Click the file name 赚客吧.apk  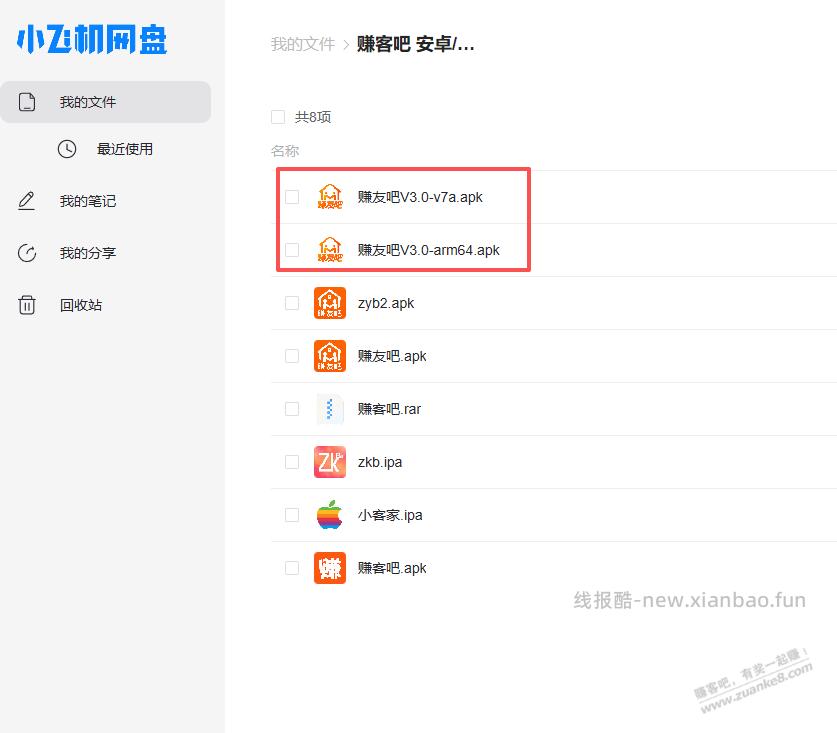pyautogui.click(x=392, y=568)
